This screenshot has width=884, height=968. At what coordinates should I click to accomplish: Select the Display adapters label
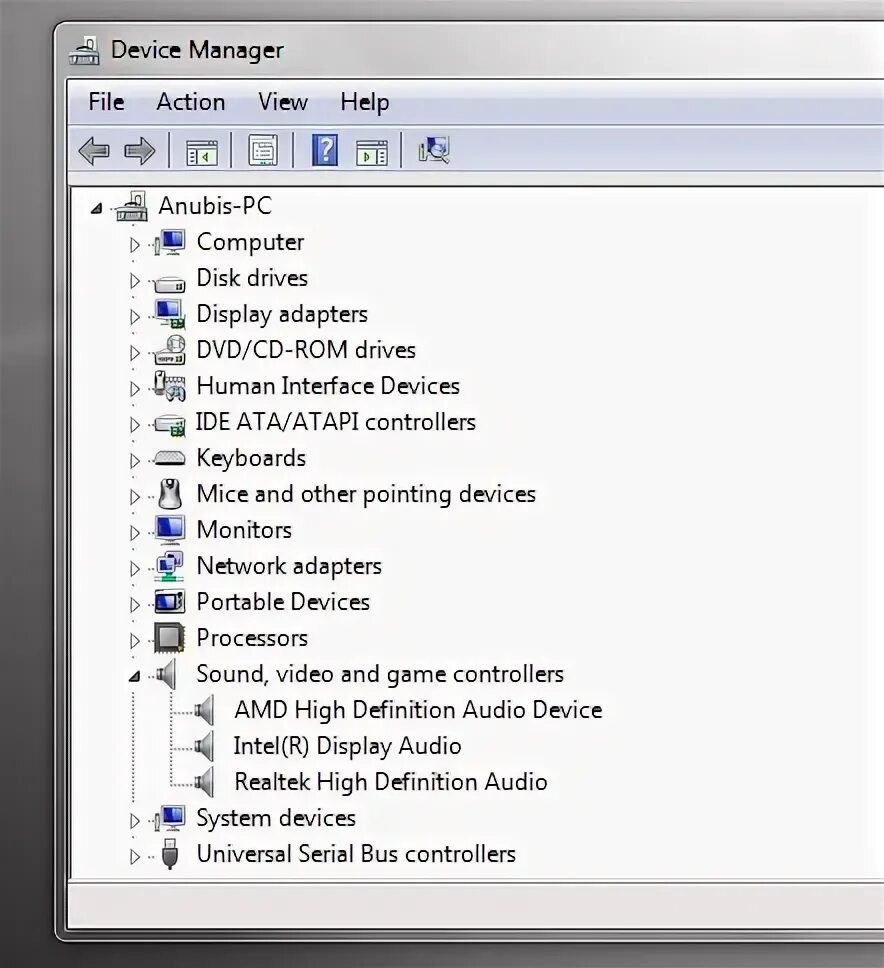click(282, 314)
